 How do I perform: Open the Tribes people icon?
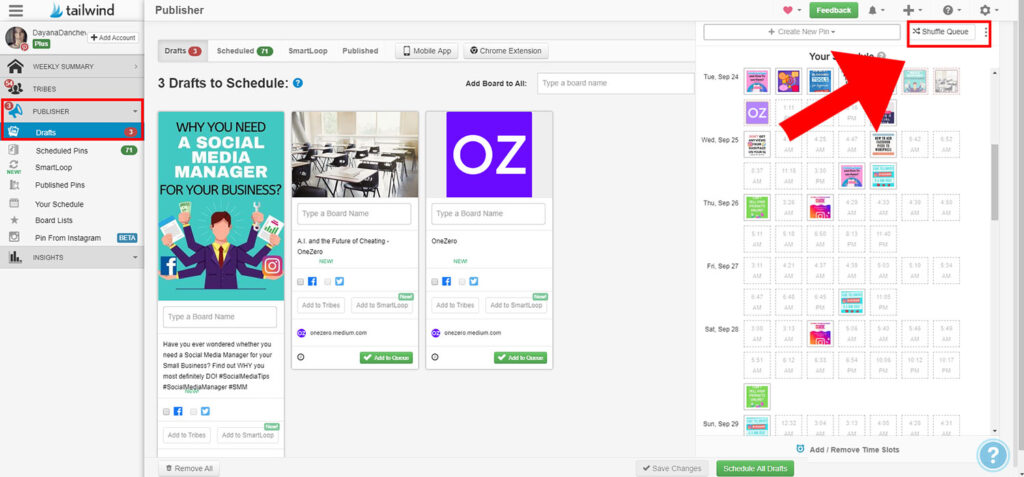(x=14, y=88)
